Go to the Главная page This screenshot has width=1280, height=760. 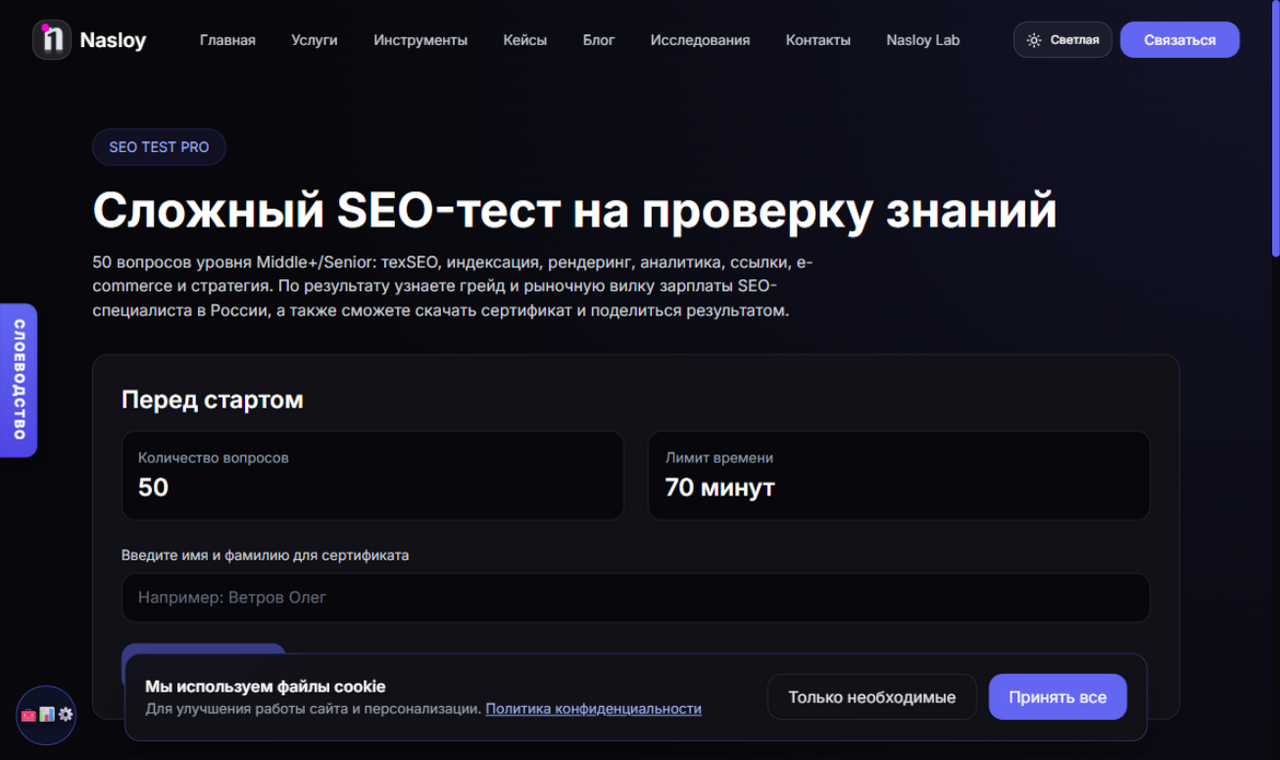[228, 40]
